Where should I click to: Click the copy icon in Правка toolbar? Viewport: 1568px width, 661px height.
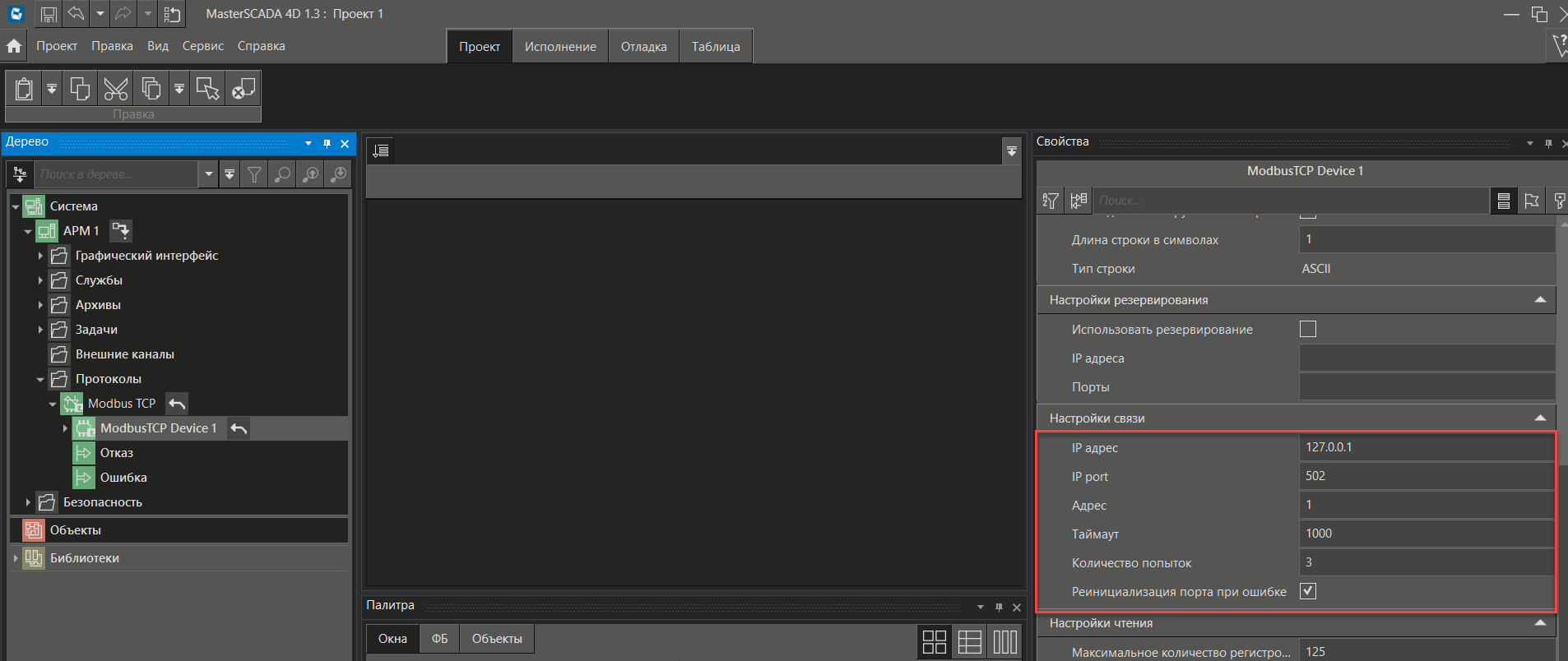click(x=80, y=88)
